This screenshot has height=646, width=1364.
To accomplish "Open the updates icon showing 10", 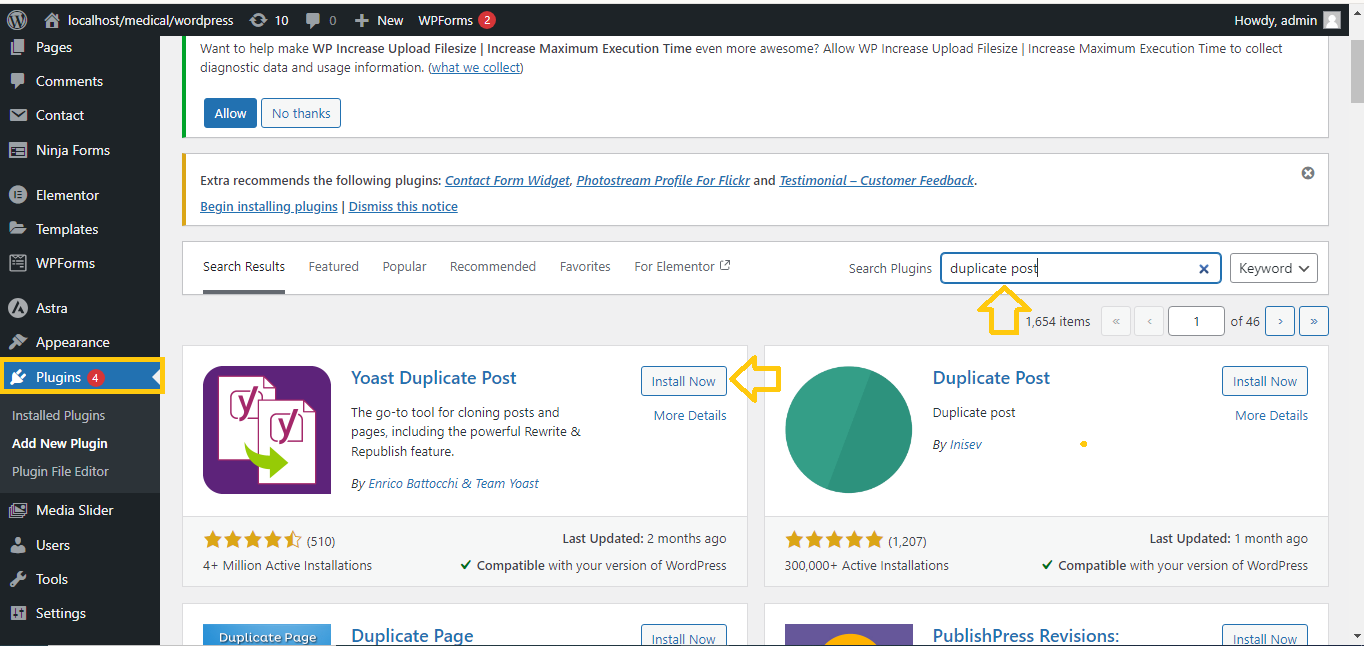I will [x=259, y=20].
